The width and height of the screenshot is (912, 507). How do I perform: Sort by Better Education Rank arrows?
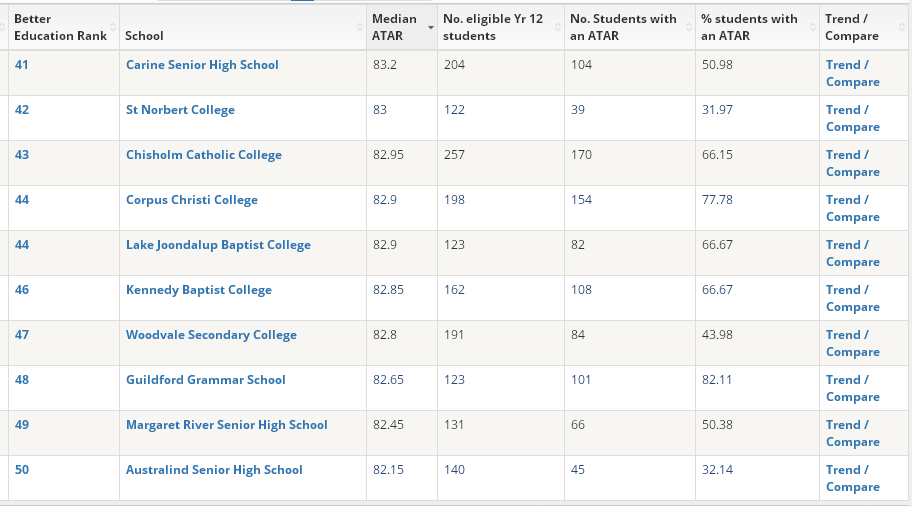[x=113, y=27]
